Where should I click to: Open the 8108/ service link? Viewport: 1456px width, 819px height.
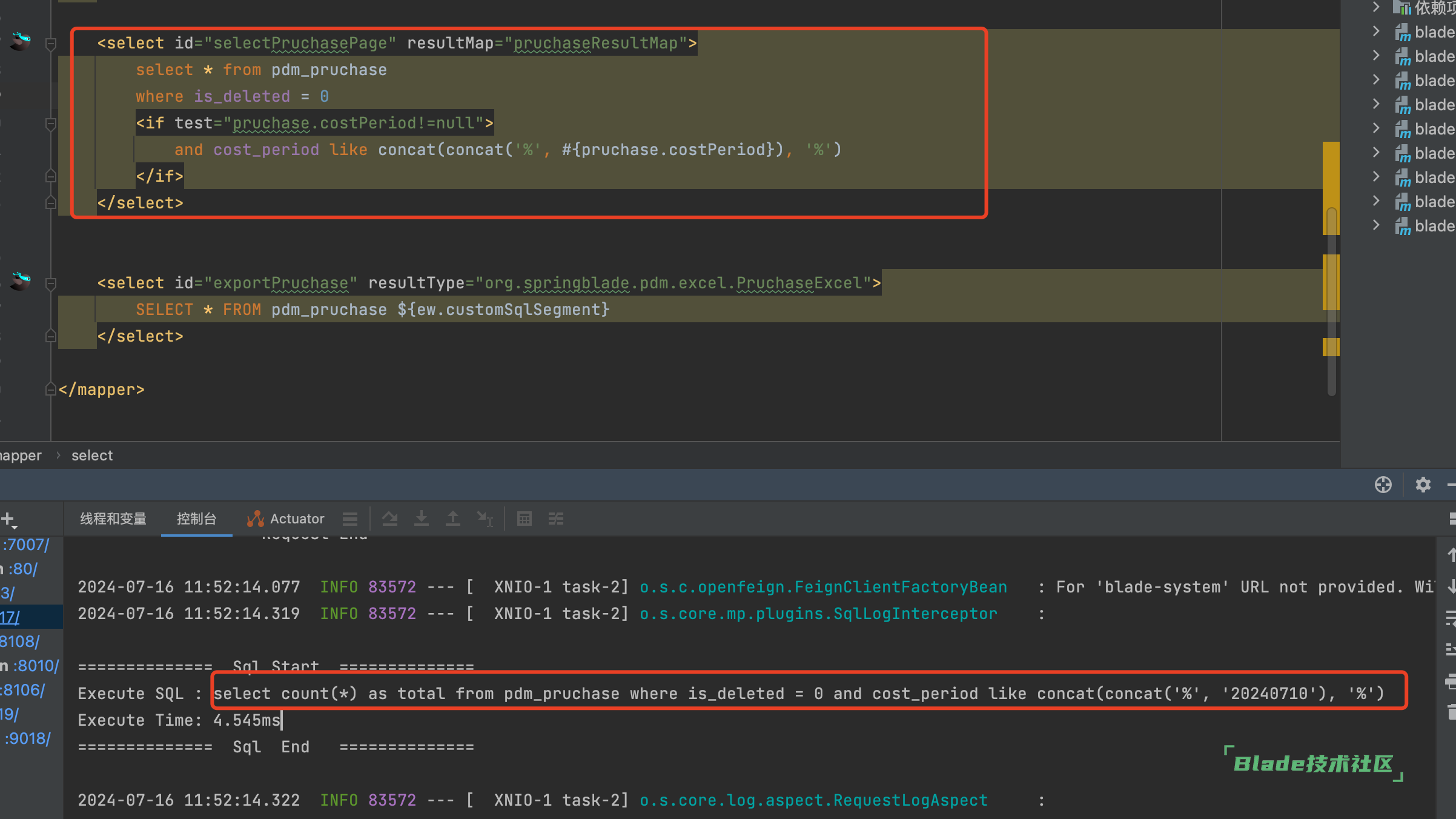click(20, 642)
